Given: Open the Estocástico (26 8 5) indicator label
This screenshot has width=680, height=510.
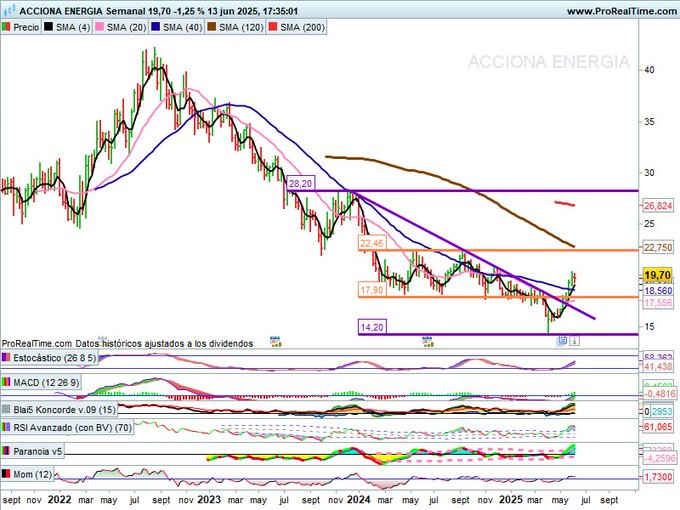Looking at the screenshot, I should tap(55, 358).
